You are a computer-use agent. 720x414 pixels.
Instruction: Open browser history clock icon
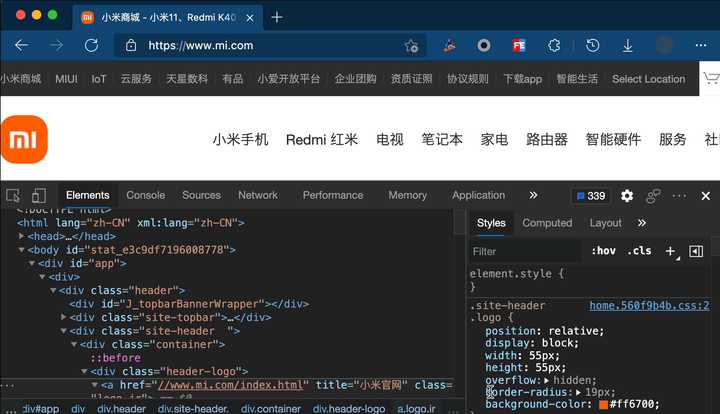pyautogui.click(x=592, y=45)
